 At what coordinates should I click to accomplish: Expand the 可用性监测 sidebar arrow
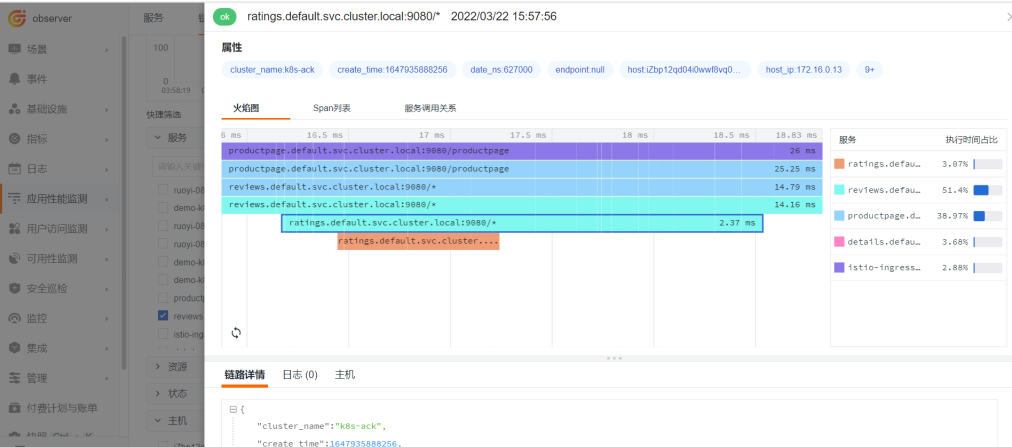click(108, 259)
